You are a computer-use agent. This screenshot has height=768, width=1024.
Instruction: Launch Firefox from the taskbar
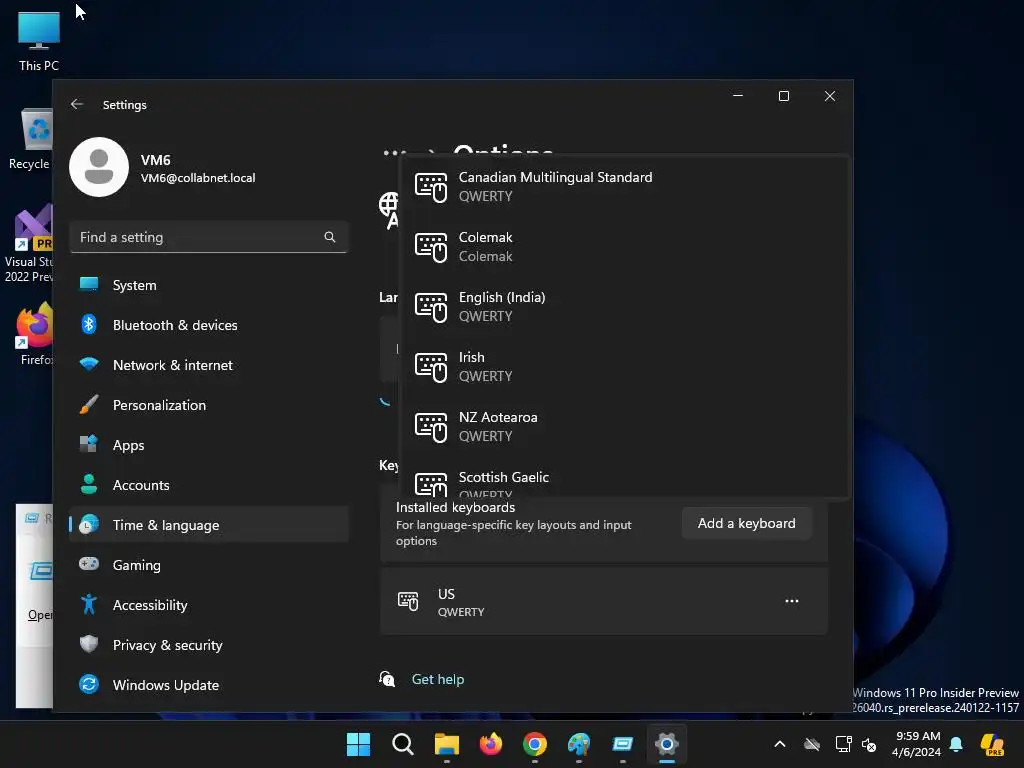(490, 744)
